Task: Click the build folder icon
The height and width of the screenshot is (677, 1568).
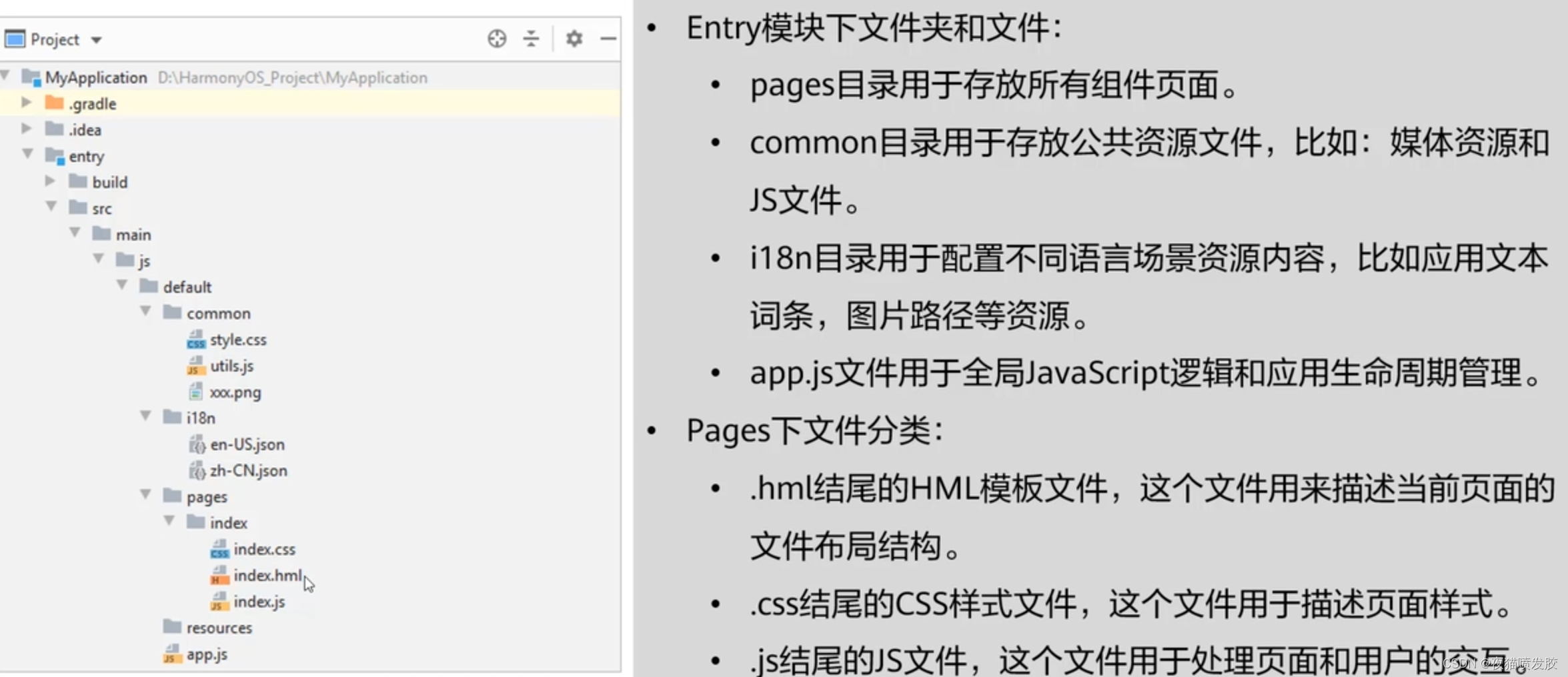Action: (78, 181)
